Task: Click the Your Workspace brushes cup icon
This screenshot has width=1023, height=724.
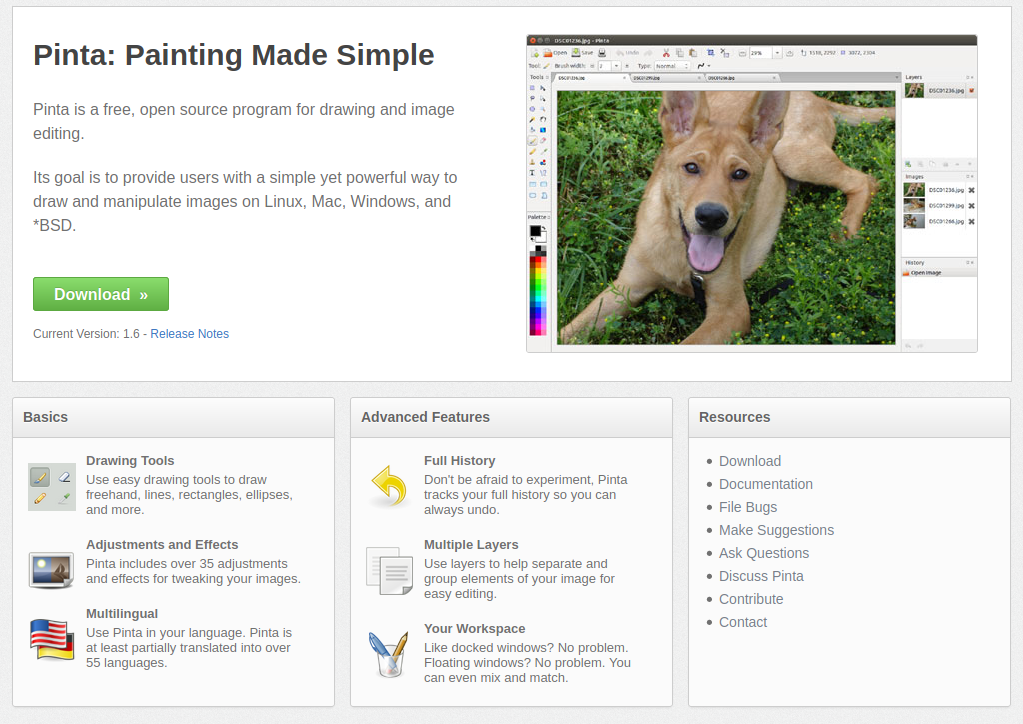Action: [389, 654]
